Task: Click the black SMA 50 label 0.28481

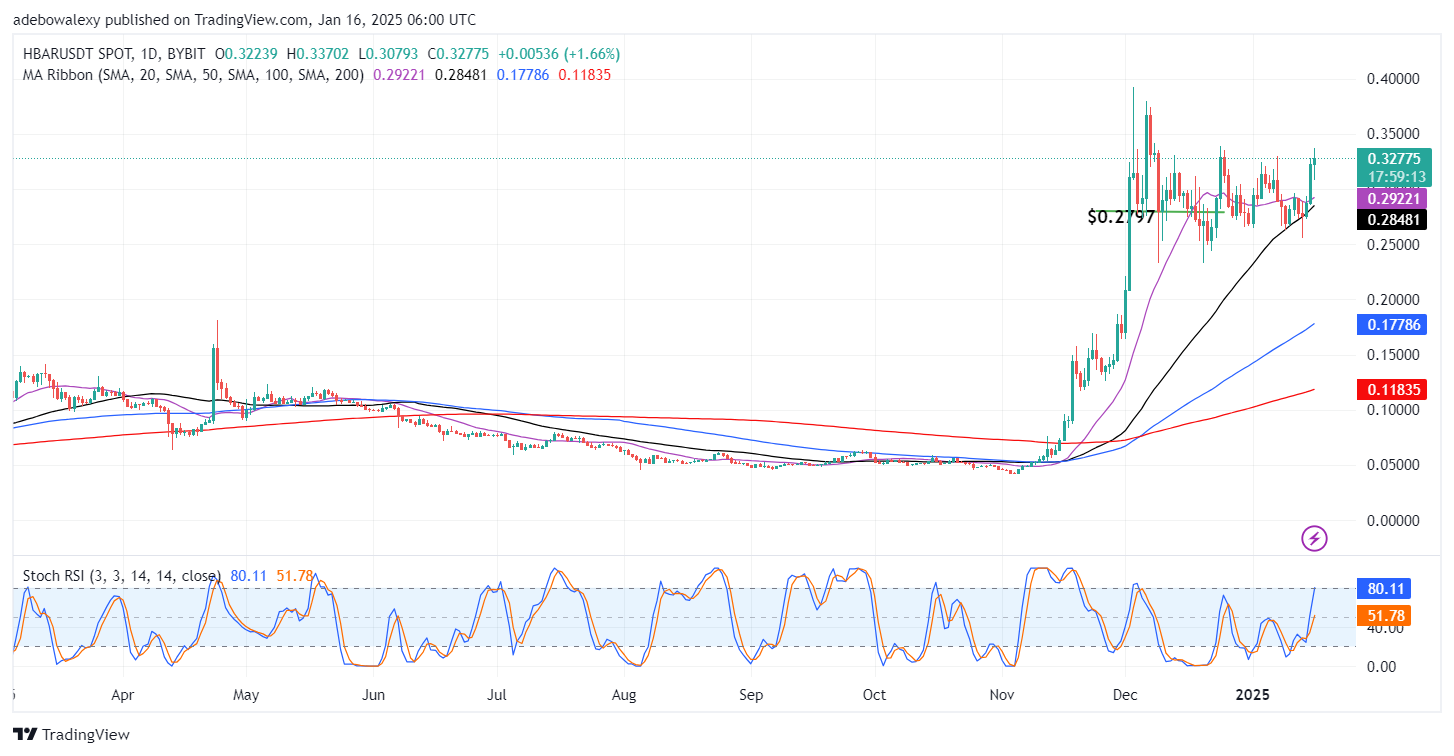Action: pos(1394,221)
